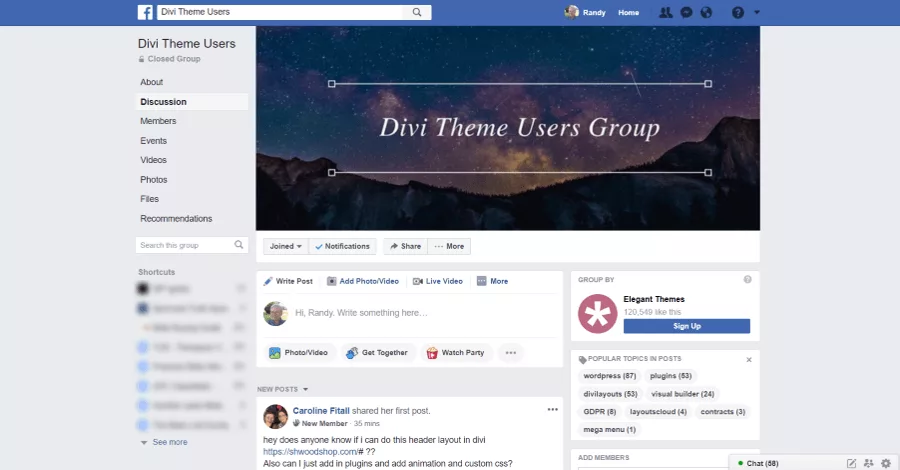Click Elegant Themes asterisk logo
This screenshot has height=470, width=900.
(x=598, y=314)
